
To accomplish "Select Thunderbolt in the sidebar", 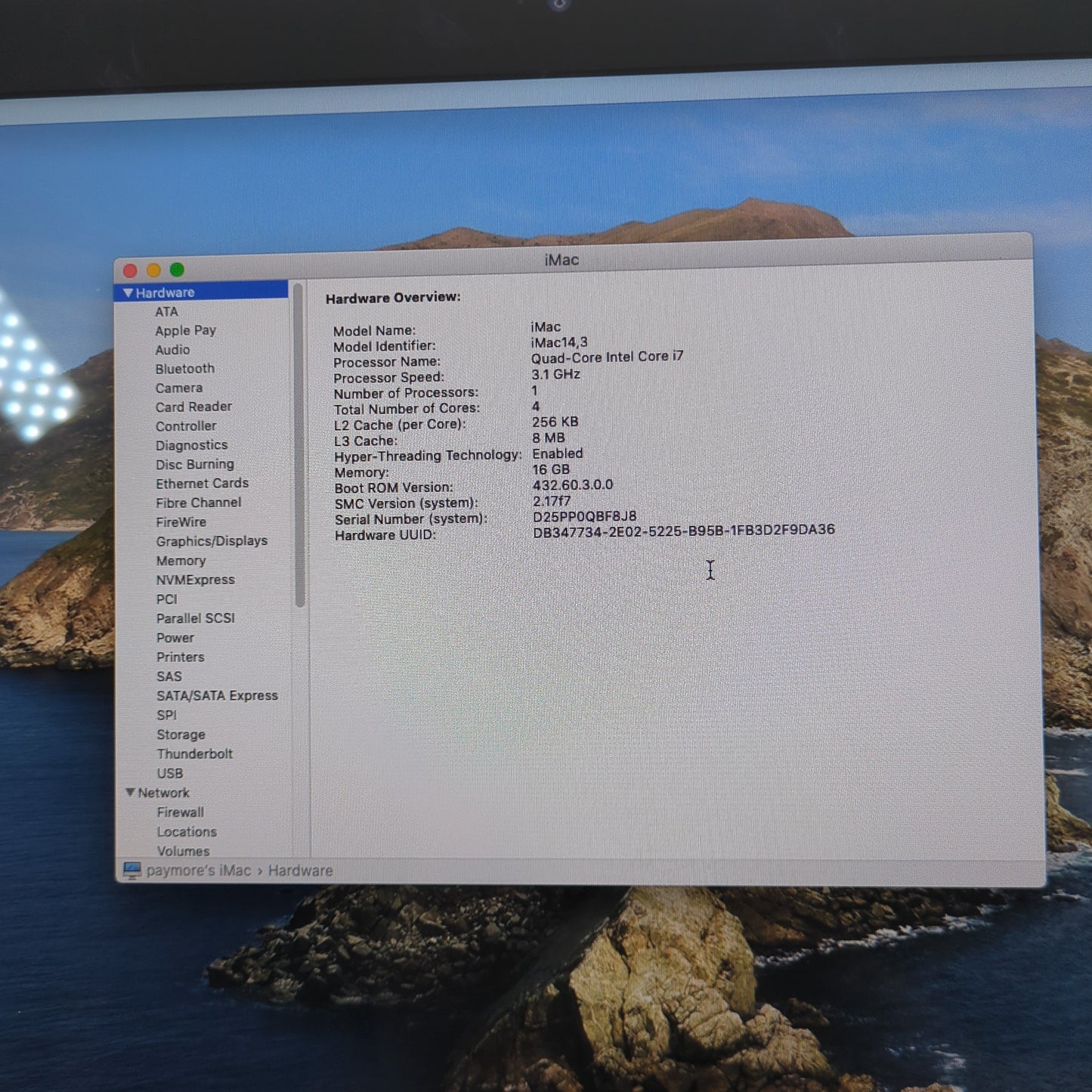I will click(194, 753).
